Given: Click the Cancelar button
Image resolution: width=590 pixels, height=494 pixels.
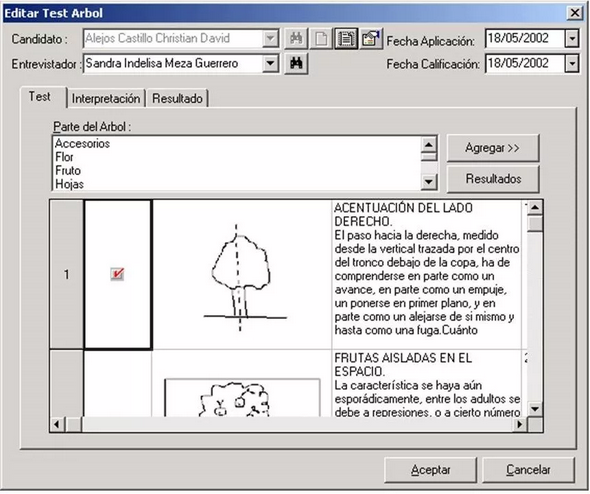Looking at the screenshot, I should 528,470.
